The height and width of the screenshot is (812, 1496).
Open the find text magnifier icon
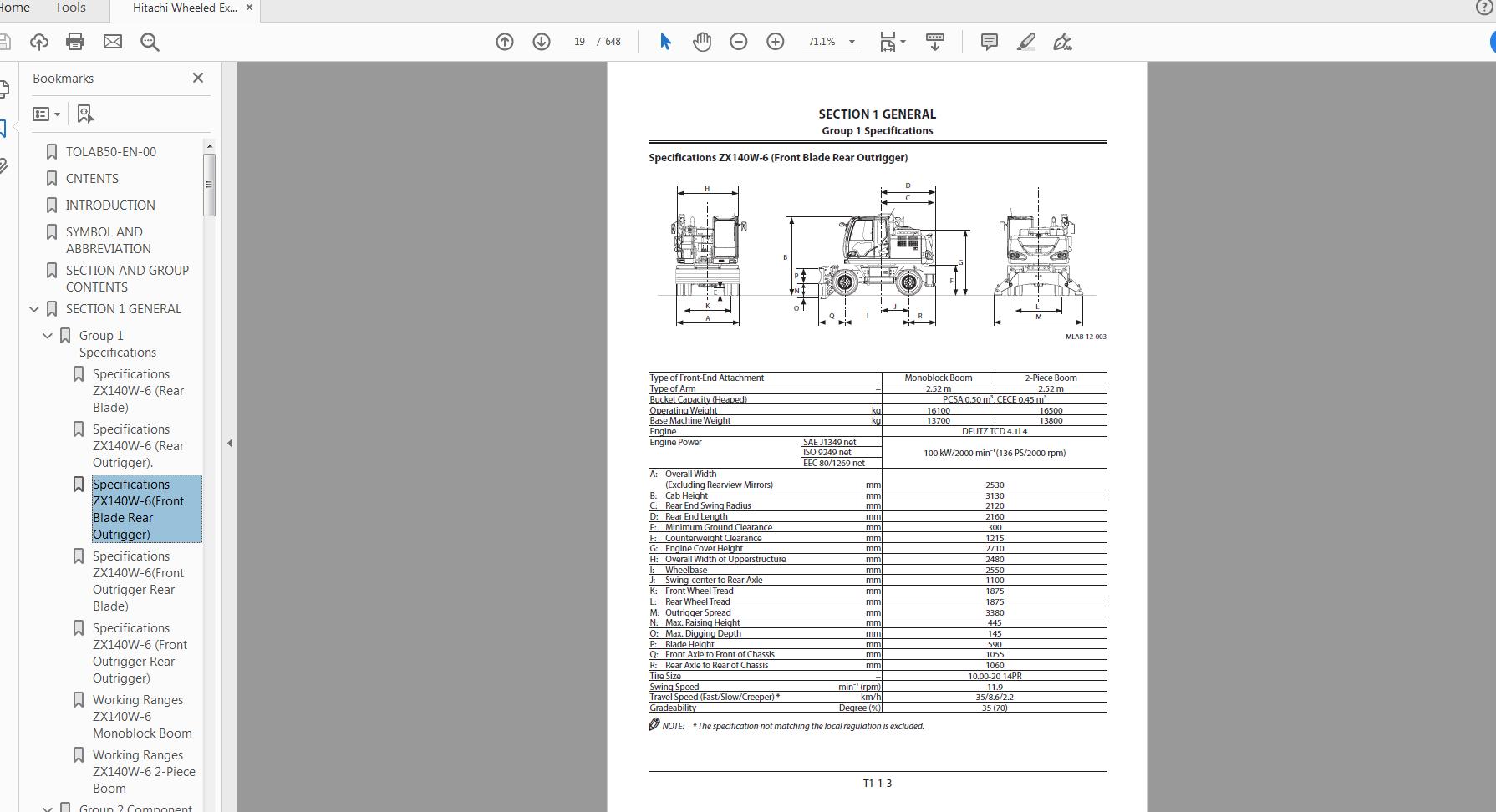150,42
